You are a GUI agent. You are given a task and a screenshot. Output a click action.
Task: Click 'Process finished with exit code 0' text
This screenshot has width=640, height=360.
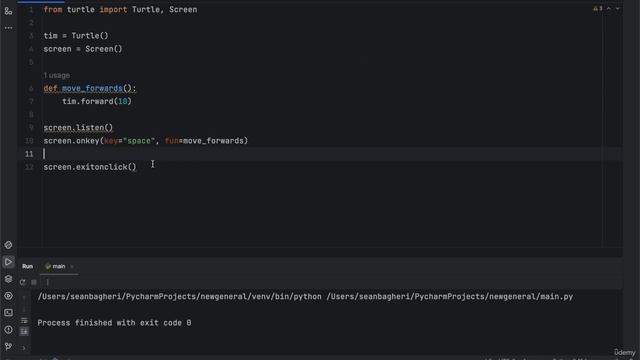114,323
